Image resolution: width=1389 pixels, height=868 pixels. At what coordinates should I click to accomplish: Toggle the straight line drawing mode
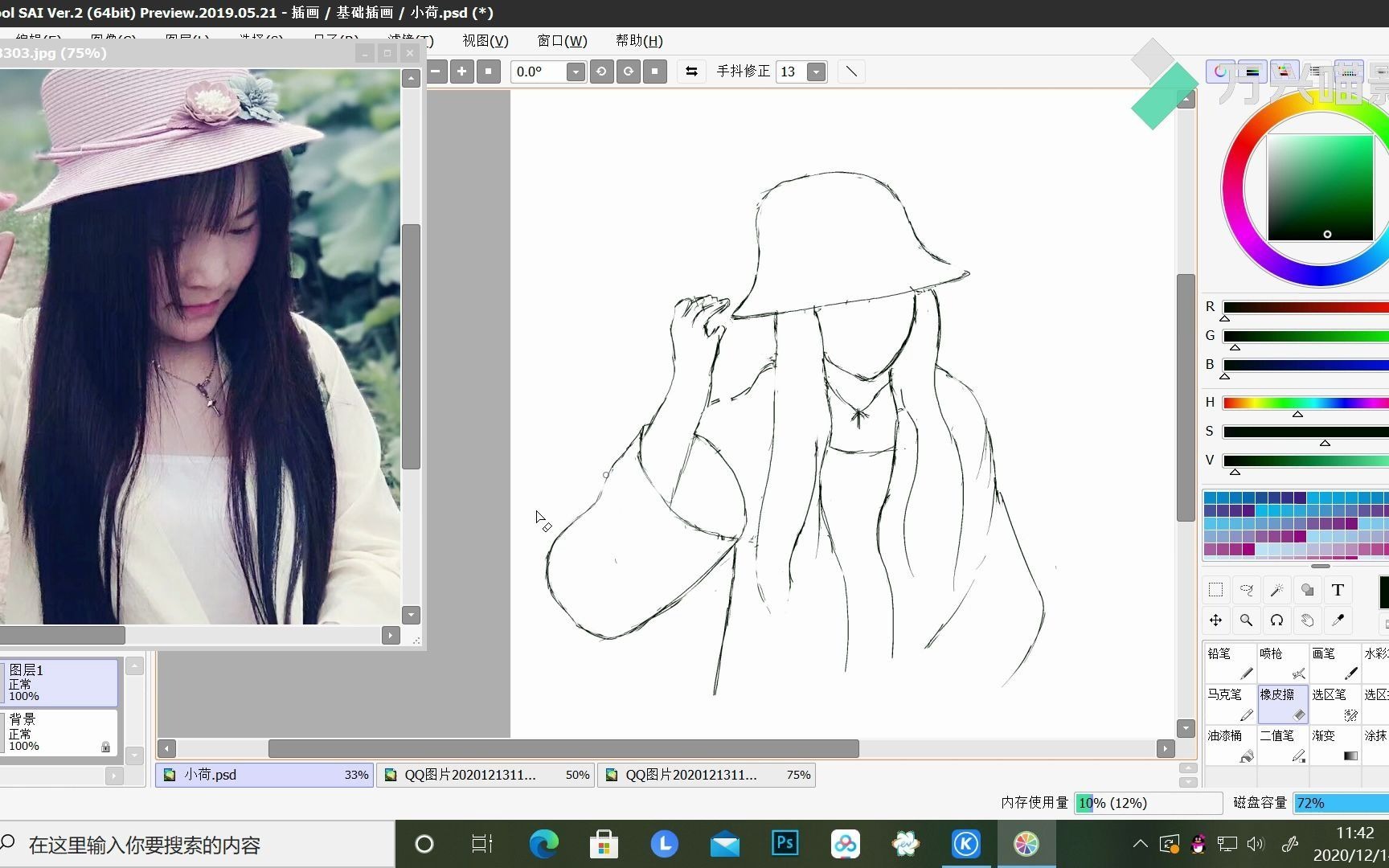[x=851, y=72]
